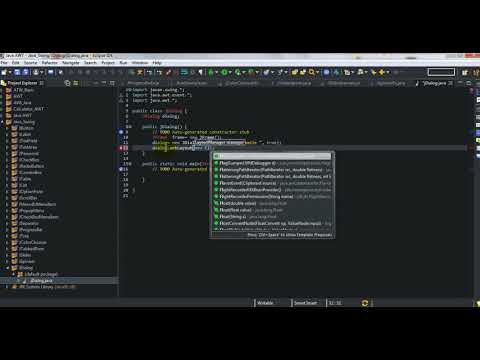
Task: Click Link with Editor in Project Explorer
Action: [76, 83]
